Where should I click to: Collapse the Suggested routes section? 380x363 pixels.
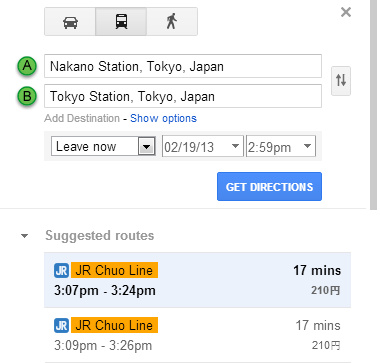(x=24, y=236)
